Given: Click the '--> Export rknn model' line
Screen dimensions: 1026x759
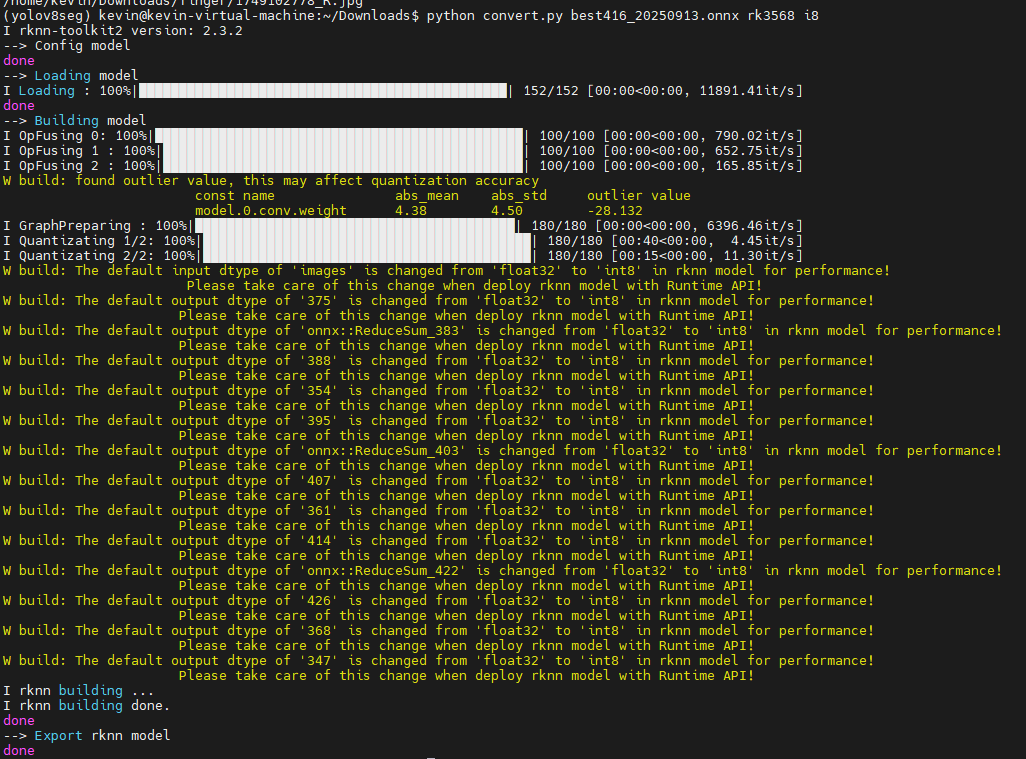Looking at the screenshot, I should click(86, 736).
